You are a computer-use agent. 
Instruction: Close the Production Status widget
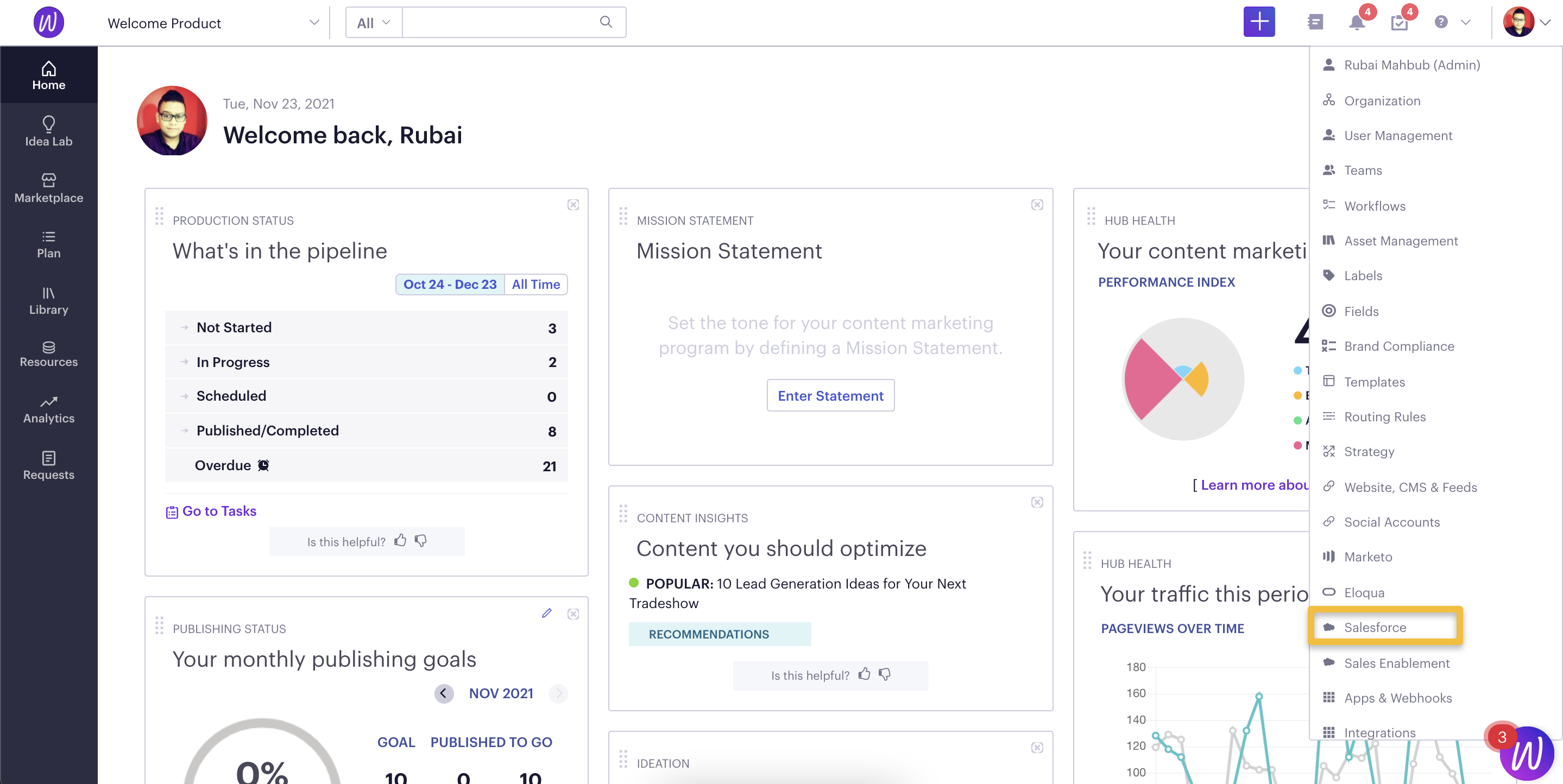tap(573, 205)
